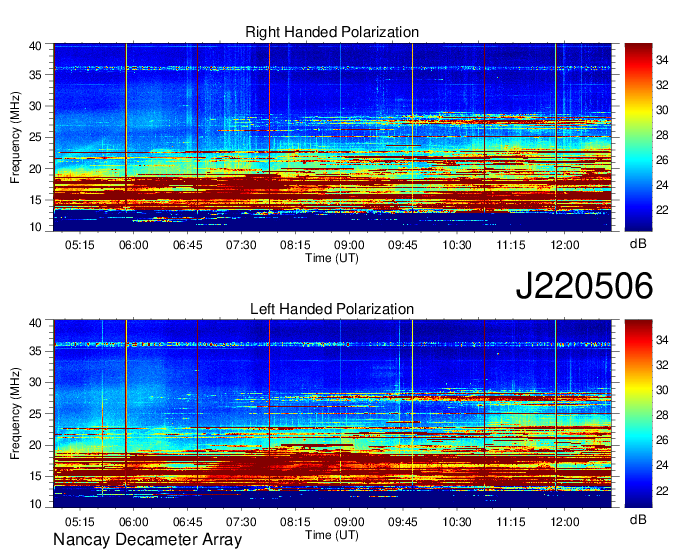The height and width of the screenshot is (552, 680).
Task: Click the 20 MHz tick on the Right Handed frequency axis
Action: point(35,169)
